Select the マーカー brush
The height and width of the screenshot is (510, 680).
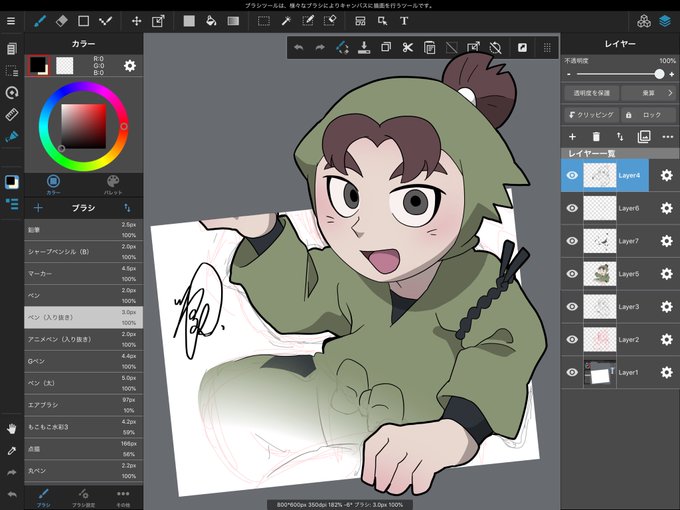pyautogui.click(x=83, y=273)
